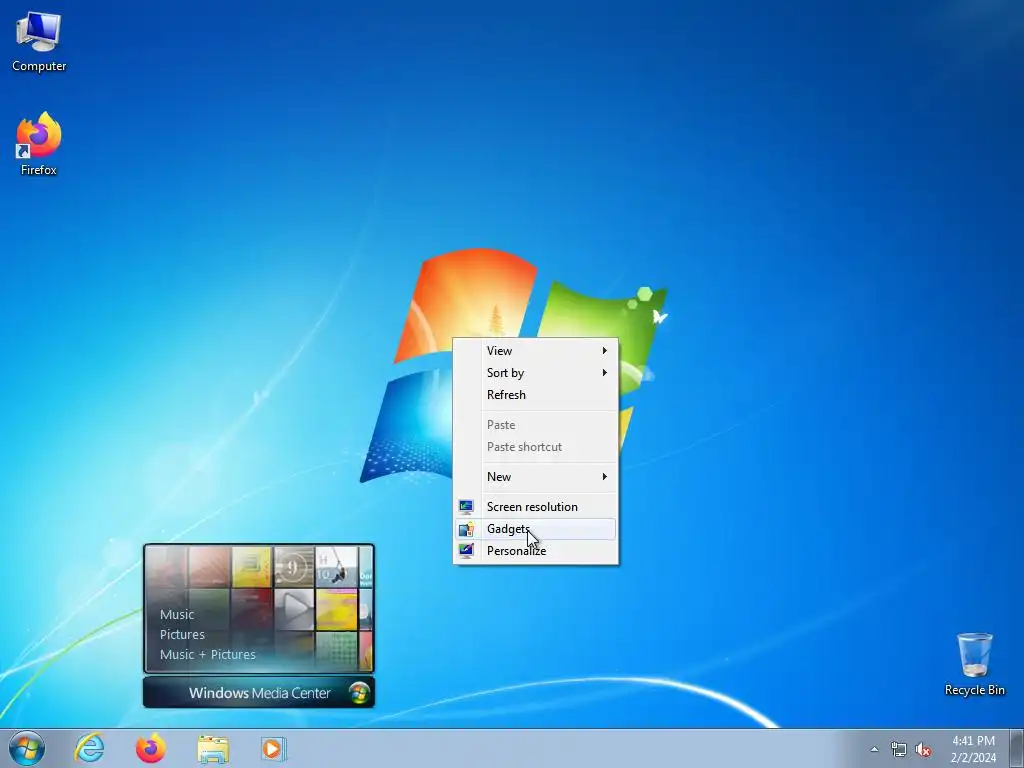This screenshot has width=1024, height=768.
Task: Select Music in Media Center gadget
Action: [177, 615]
